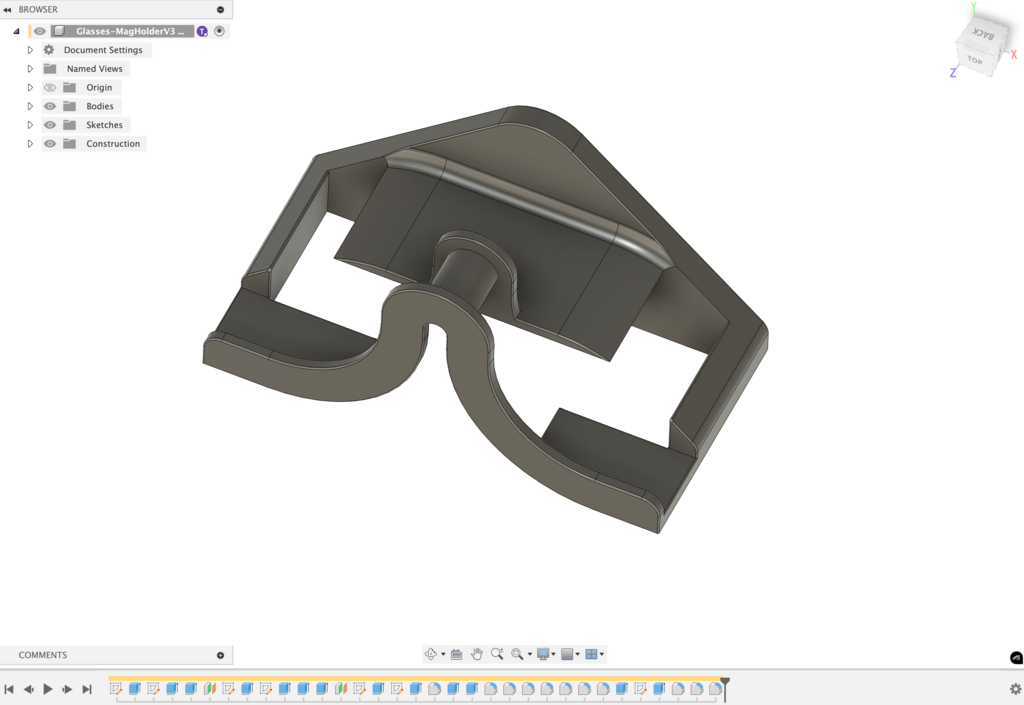The width and height of the screenshot is (1024, 705).
Task: Open the Viewports layout icon
Action: (x=591, y=654)
